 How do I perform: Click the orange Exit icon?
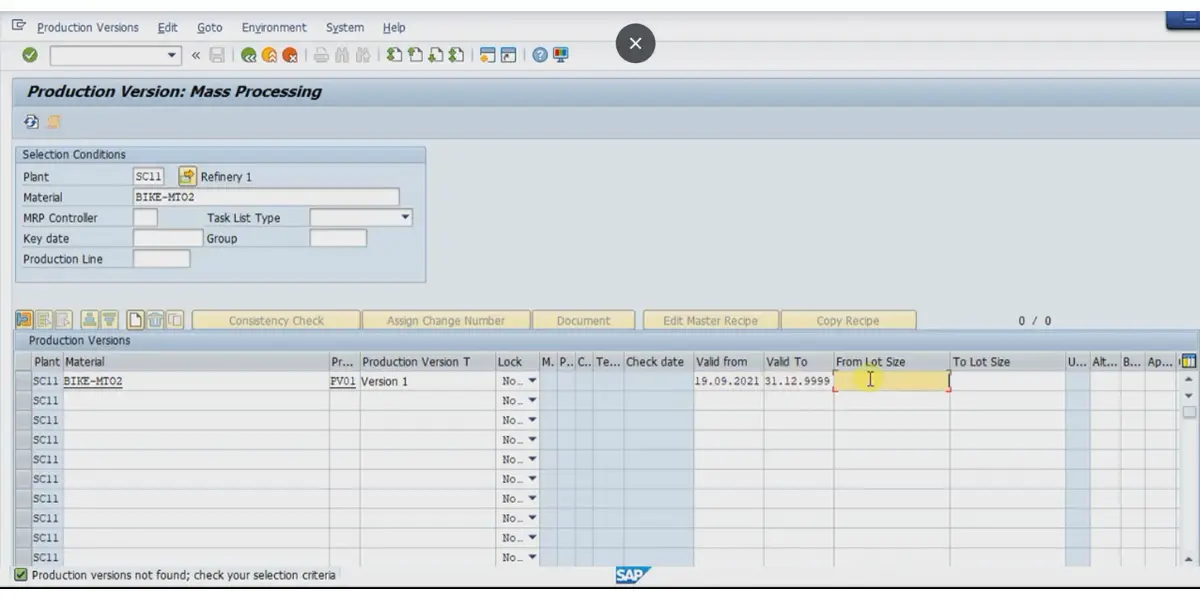click(268, 54)
